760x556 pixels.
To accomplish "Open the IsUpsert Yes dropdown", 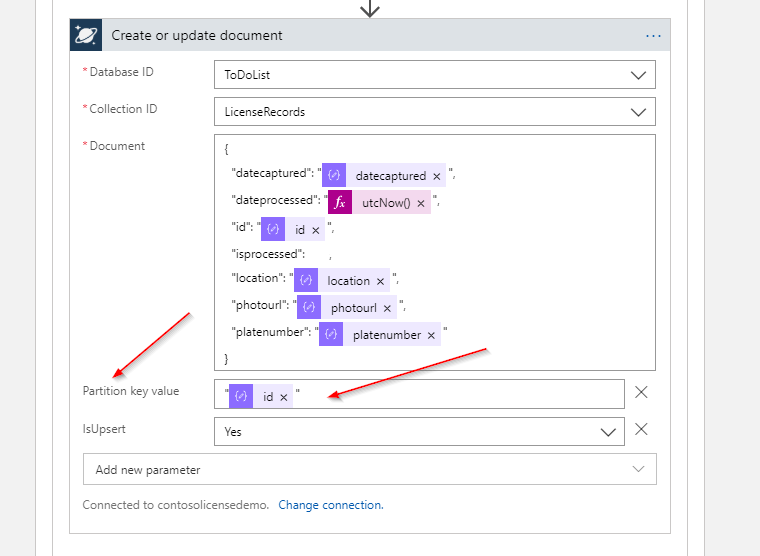I will [607, 432].
